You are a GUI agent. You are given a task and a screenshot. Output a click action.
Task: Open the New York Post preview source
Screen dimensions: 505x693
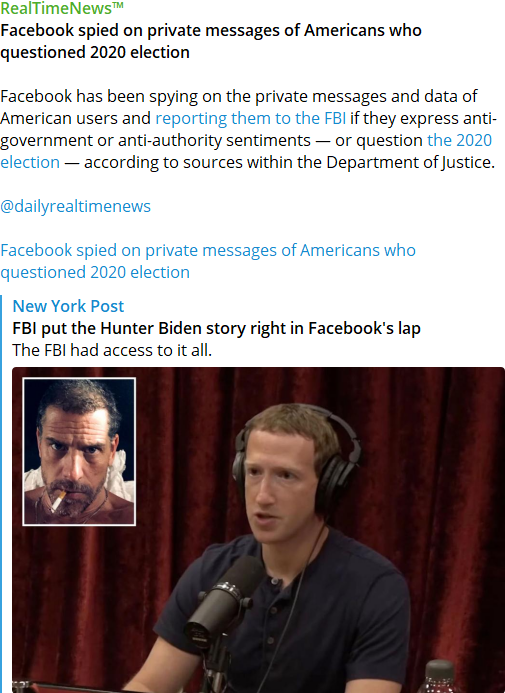pos(68,306)
